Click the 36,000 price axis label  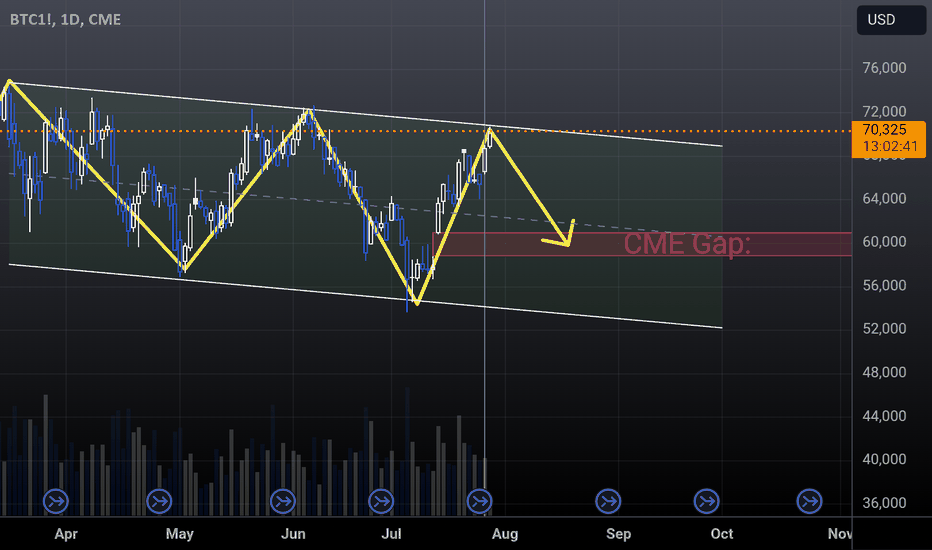coord(884,503)
